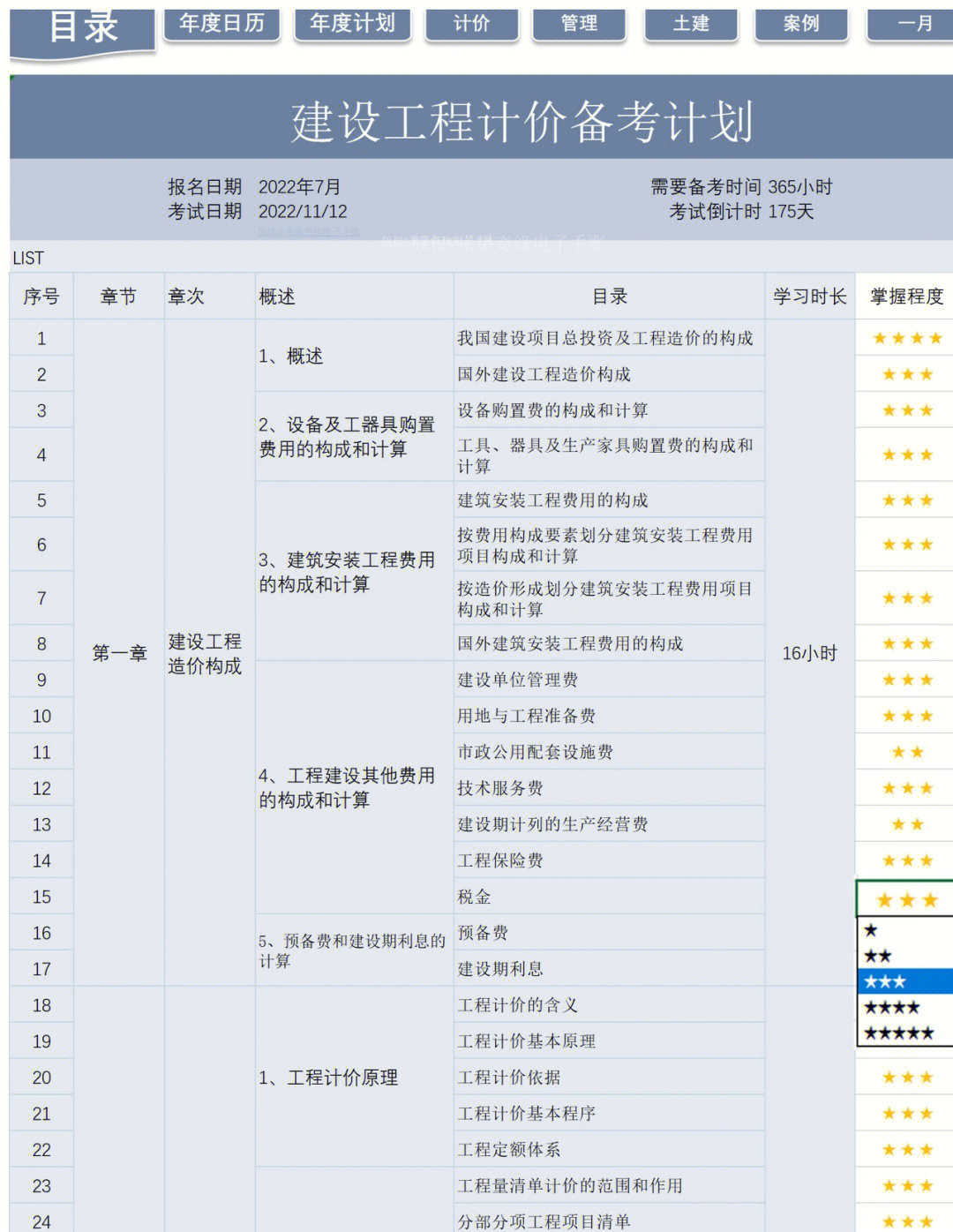Image resolution: width=953 pixels, height=1232 pixels.
Task: Select two-star rating for 市政公用配套设施费
Action: pyautogui.click(x=905, y=752)
